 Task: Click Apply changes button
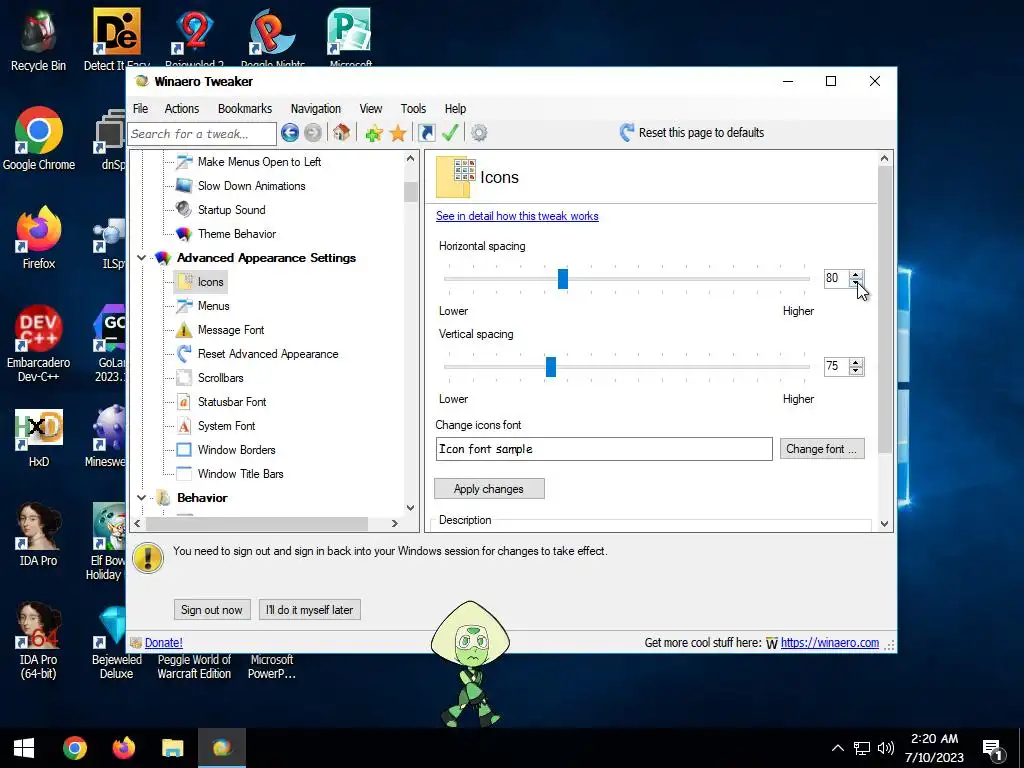(x=489, y=489)
